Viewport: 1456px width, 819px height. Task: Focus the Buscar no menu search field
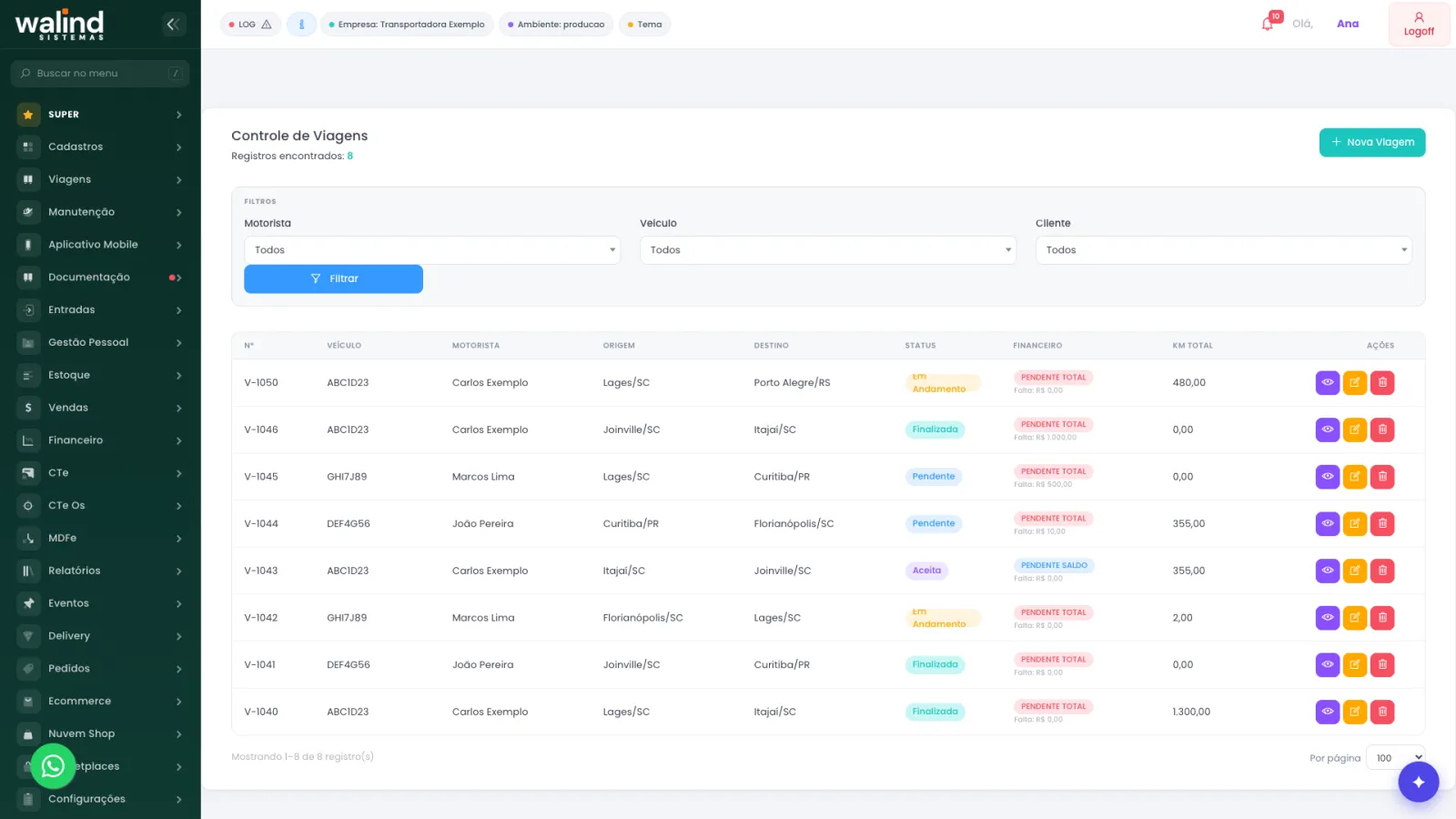pyautogui.click(x=100, y=74)
